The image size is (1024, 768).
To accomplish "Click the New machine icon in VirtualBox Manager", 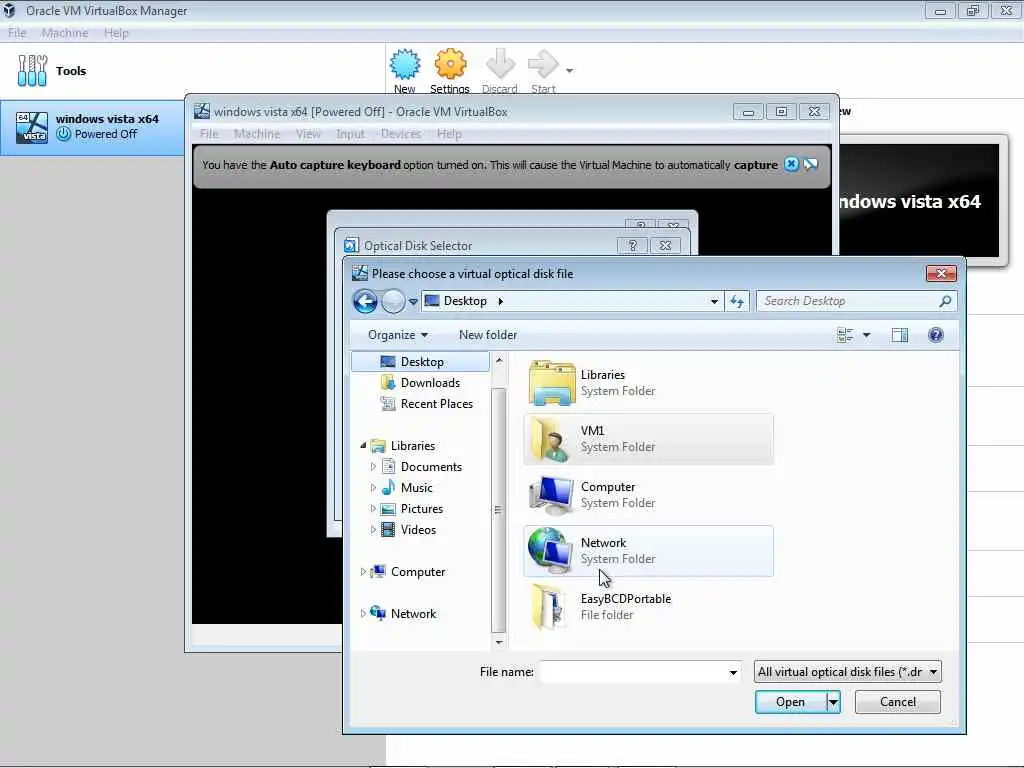I will tap(405, 64).
